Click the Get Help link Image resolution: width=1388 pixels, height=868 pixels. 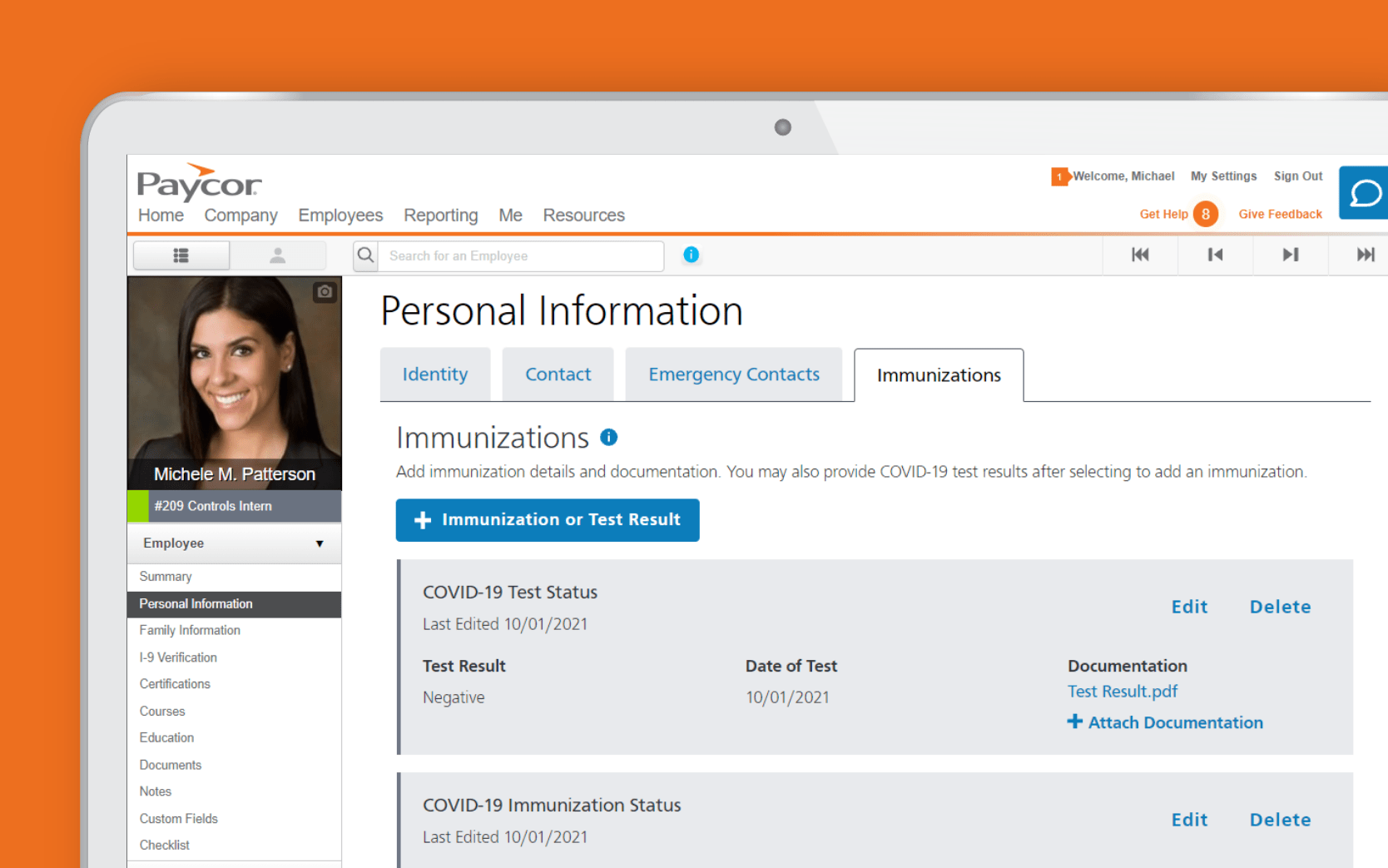(1163, 214)
